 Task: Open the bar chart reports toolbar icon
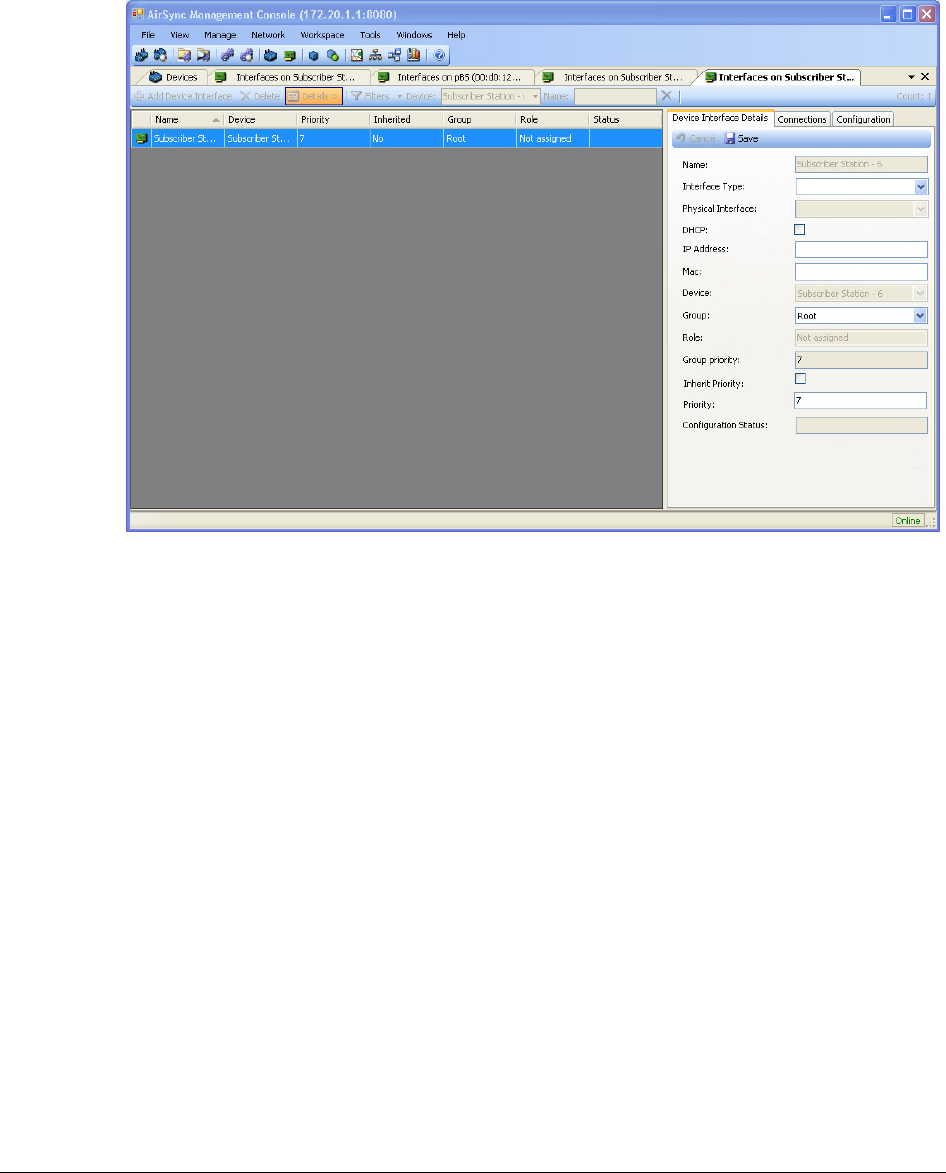(413, 55)
